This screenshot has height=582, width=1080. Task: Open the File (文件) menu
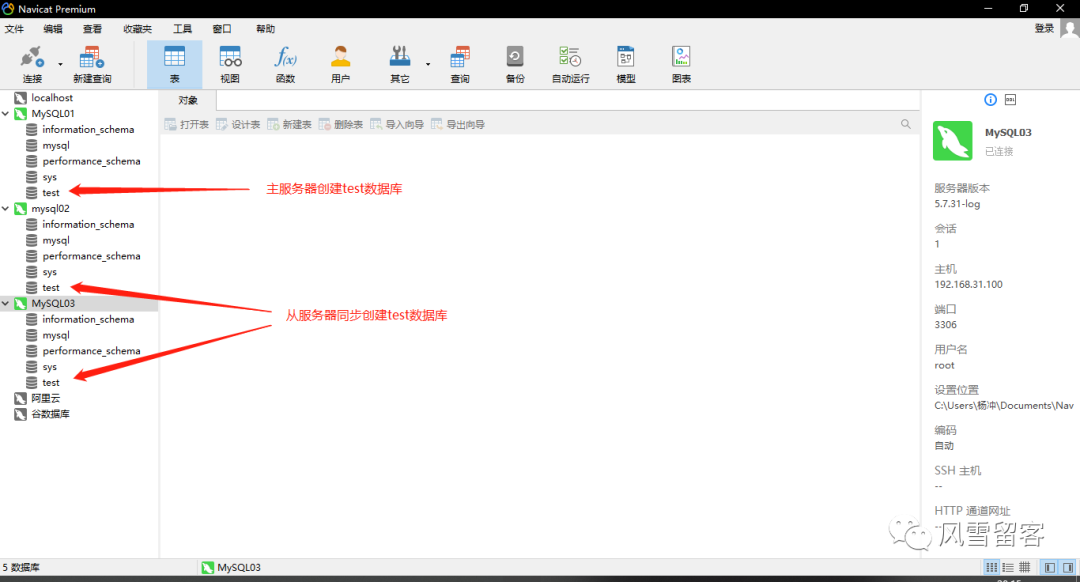tap(14, 29)
